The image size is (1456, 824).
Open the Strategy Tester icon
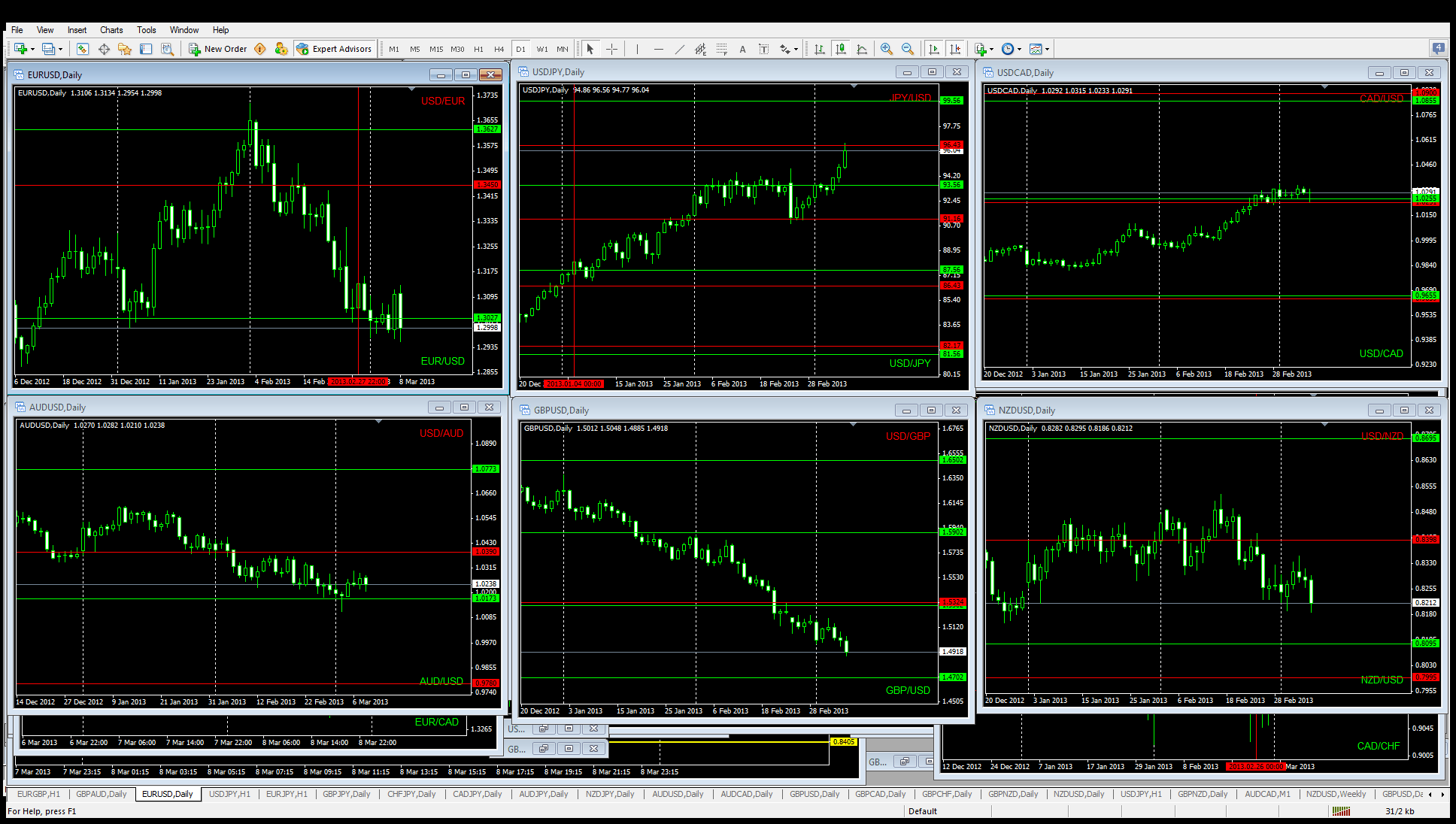point(167,49)
